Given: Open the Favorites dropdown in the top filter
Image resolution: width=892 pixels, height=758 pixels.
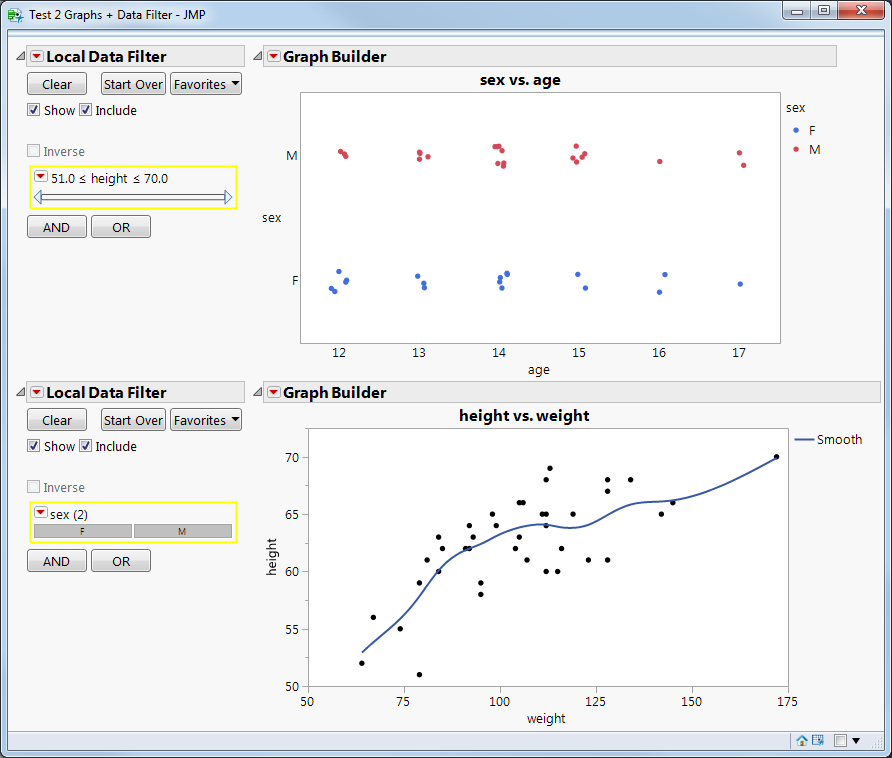Looking at the screenshot, I should point(205,84).
